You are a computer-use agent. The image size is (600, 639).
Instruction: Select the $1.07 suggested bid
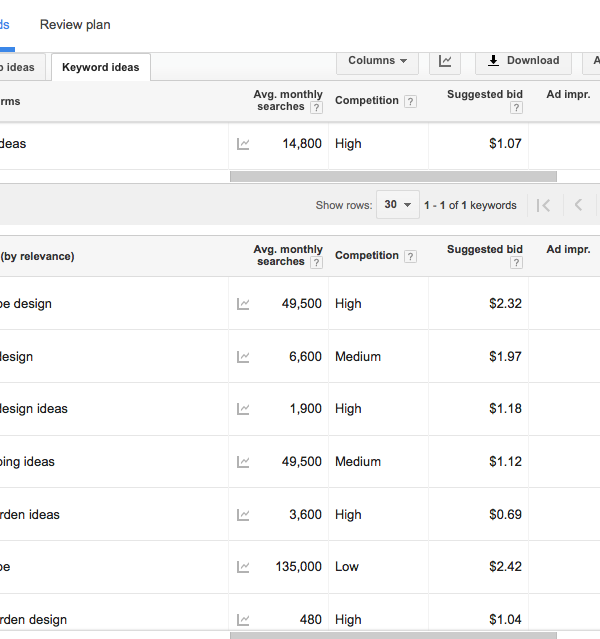coord(505,144)
